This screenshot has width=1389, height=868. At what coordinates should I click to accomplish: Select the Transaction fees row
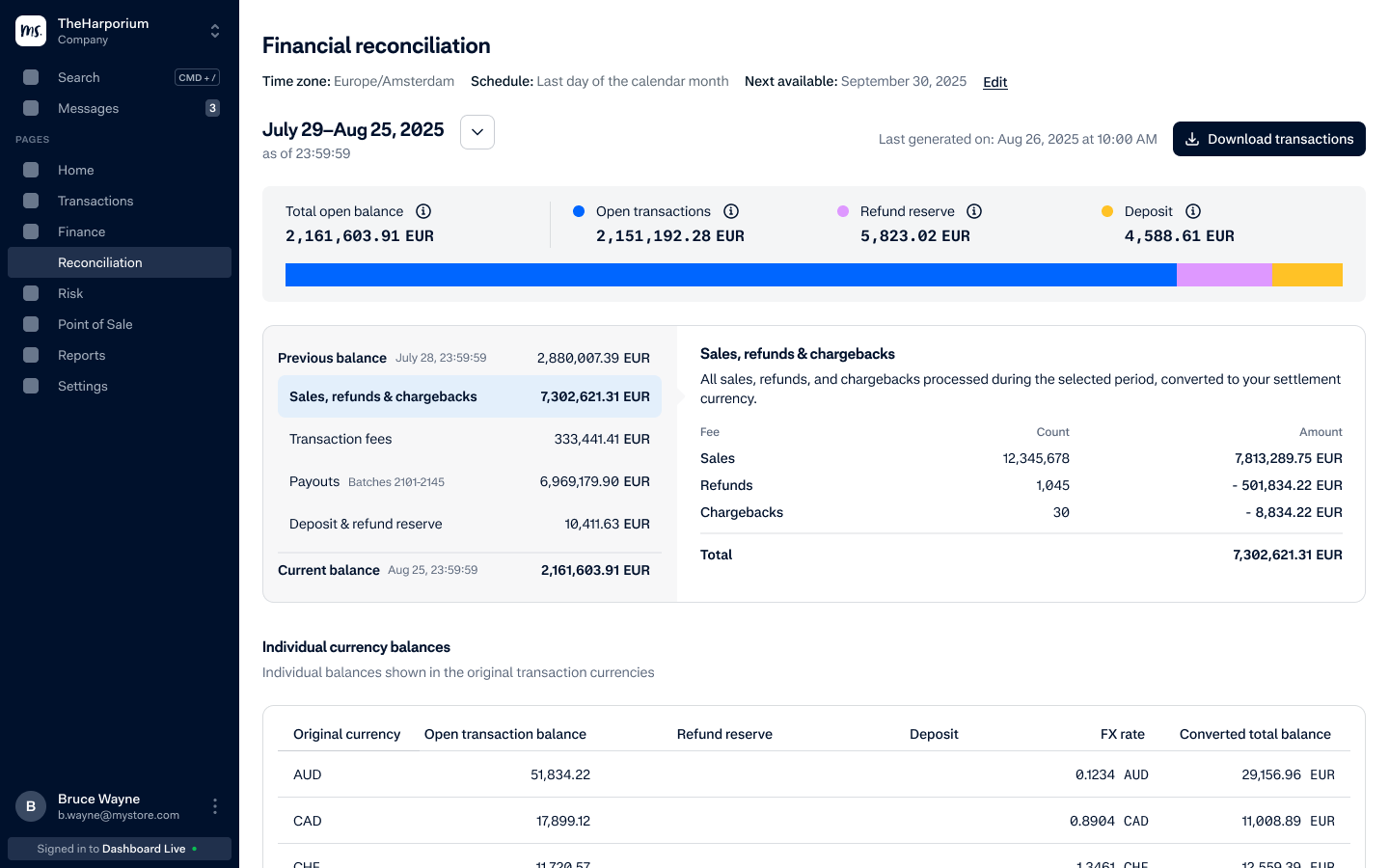(x=470, y=439)
